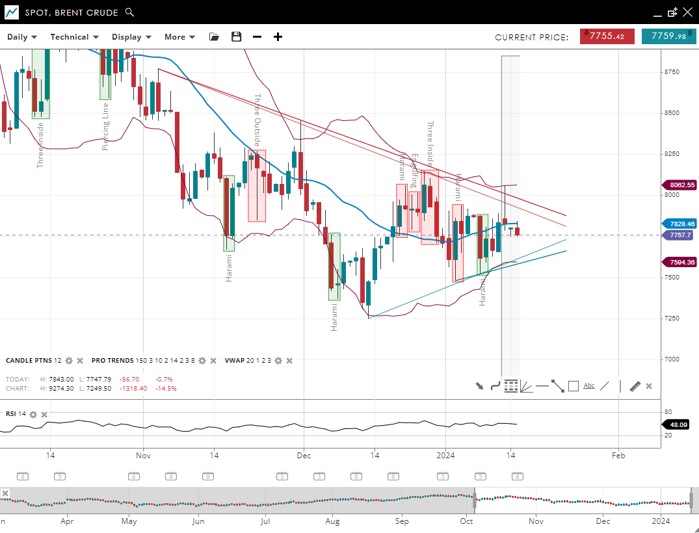Screen dimensions: 699x533
Task: Choose the Abc text annotation tool
Action: pos(589,386)
